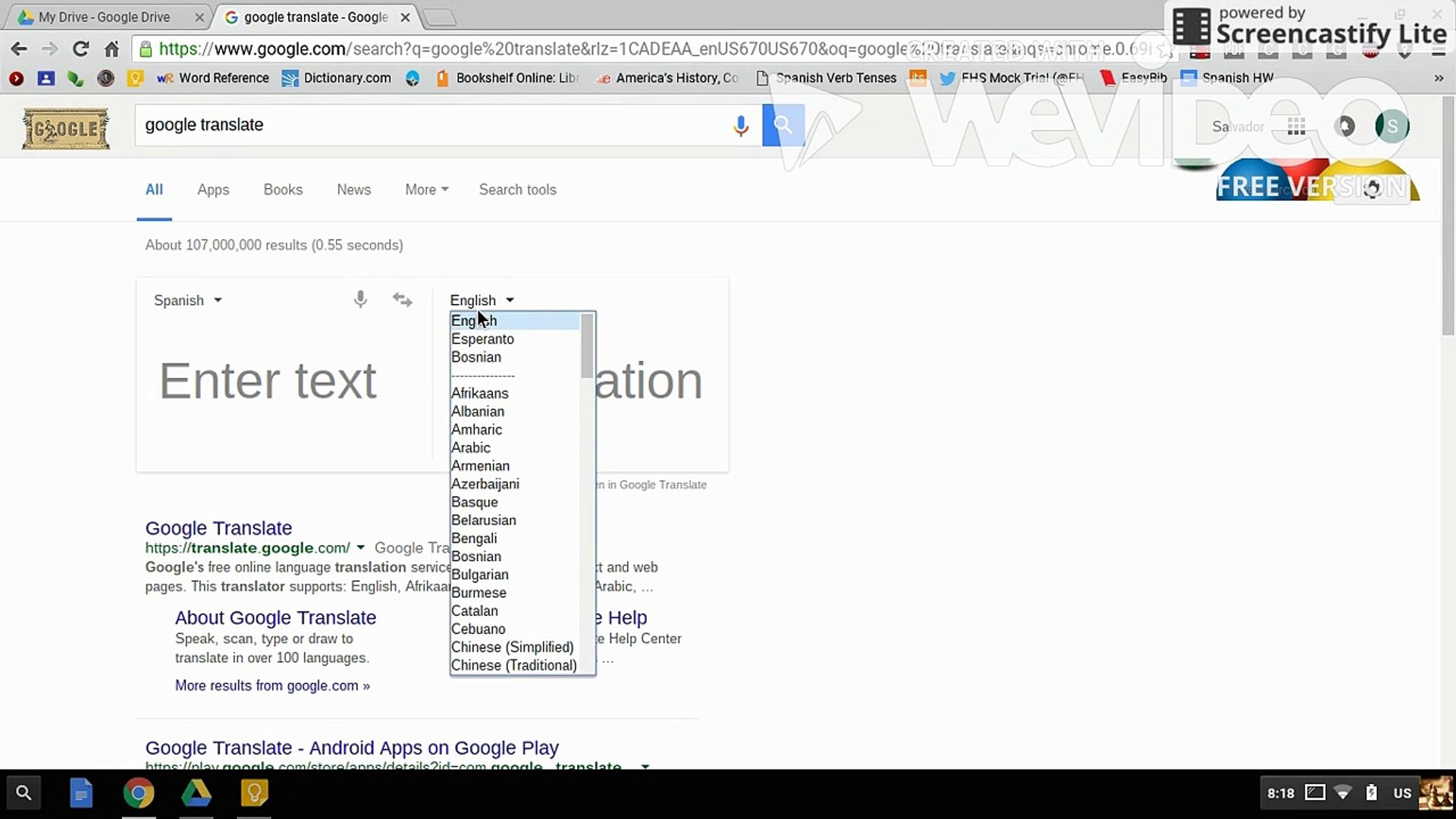1456x819 pixels.
Task: Click the page vertical scrollbar thumb
Action: click(1448, 216)
